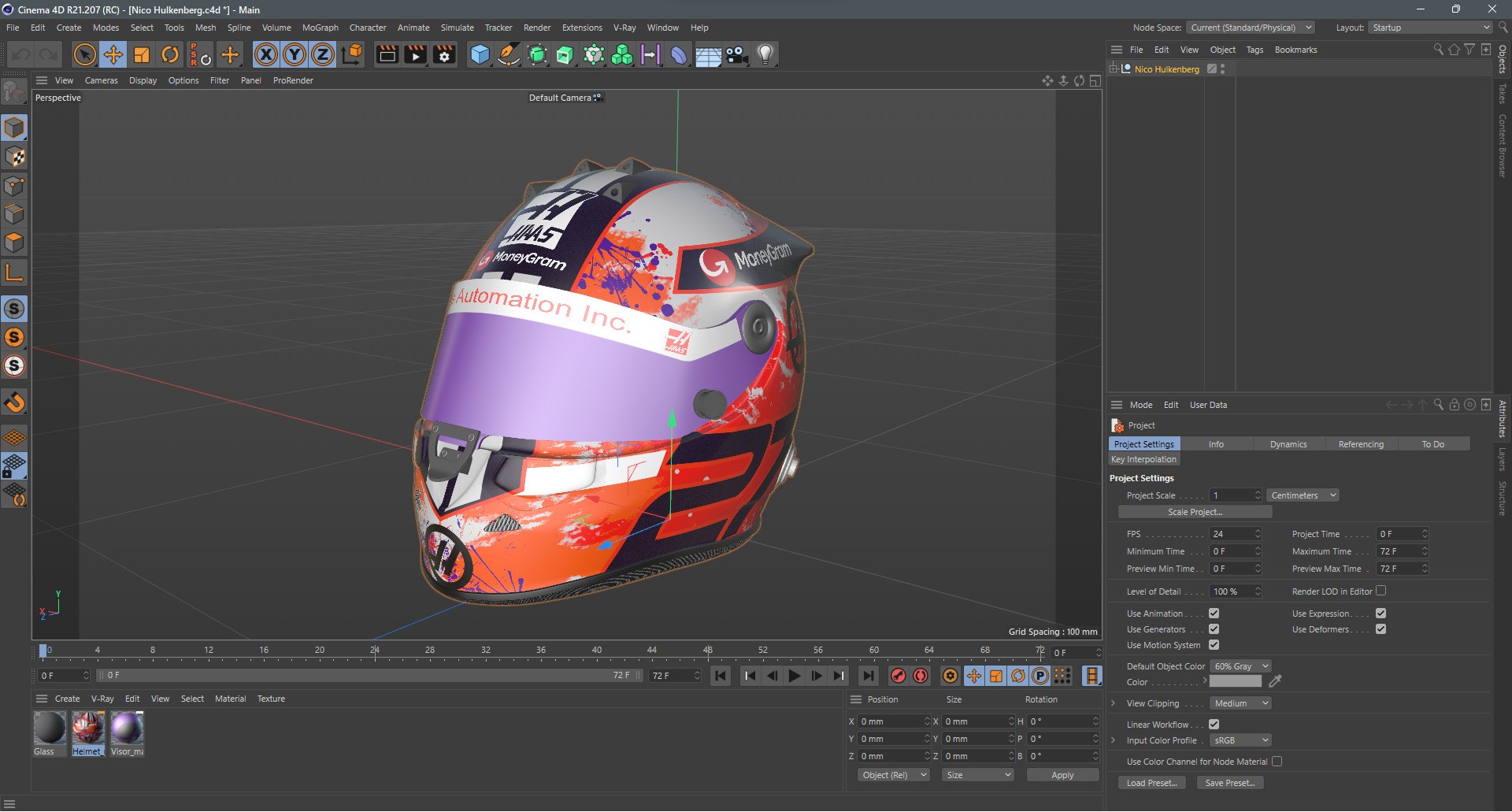Open the Extrude generator group icon
The width and height of the screenshot is (1512, 812).
[x=565, y=54]
